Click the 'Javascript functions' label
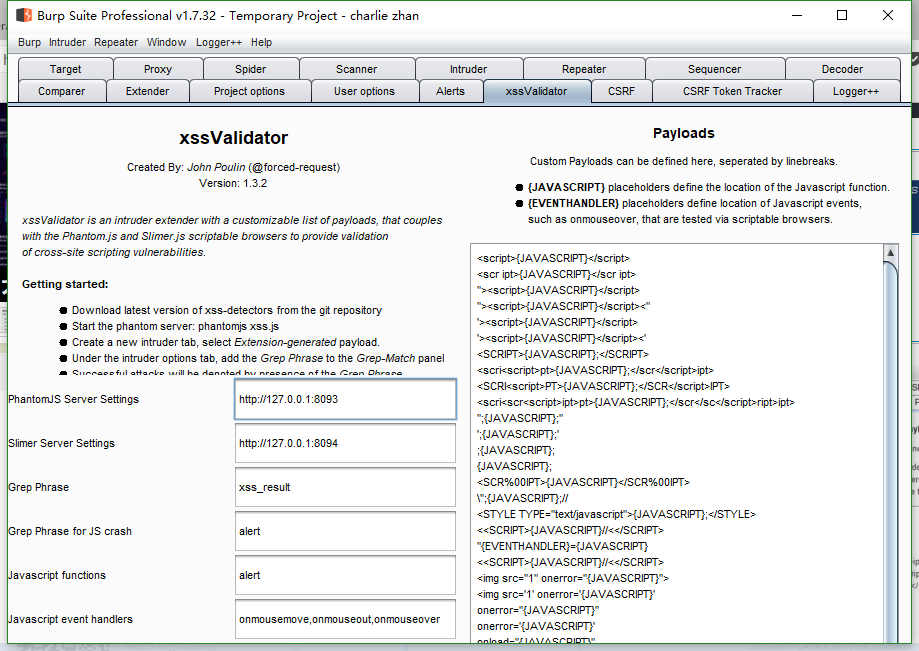919x651 pixels. pyautogui.click(x=57, y=575)
